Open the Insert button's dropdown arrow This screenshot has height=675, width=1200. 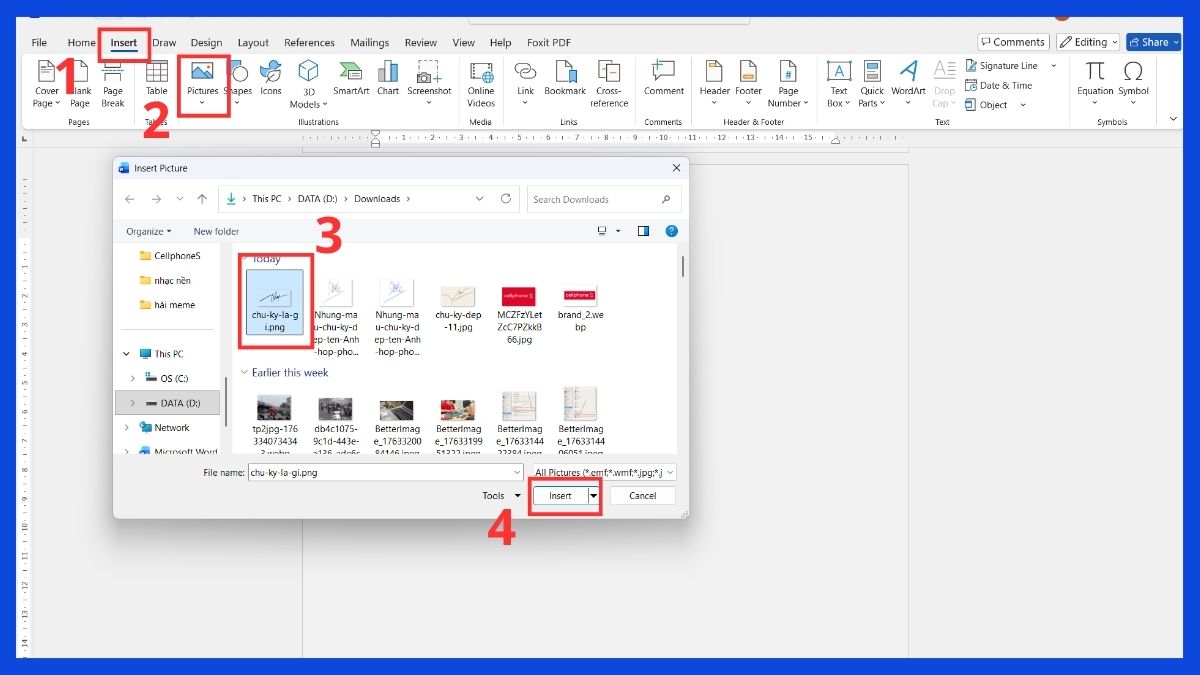coord(593,495)
